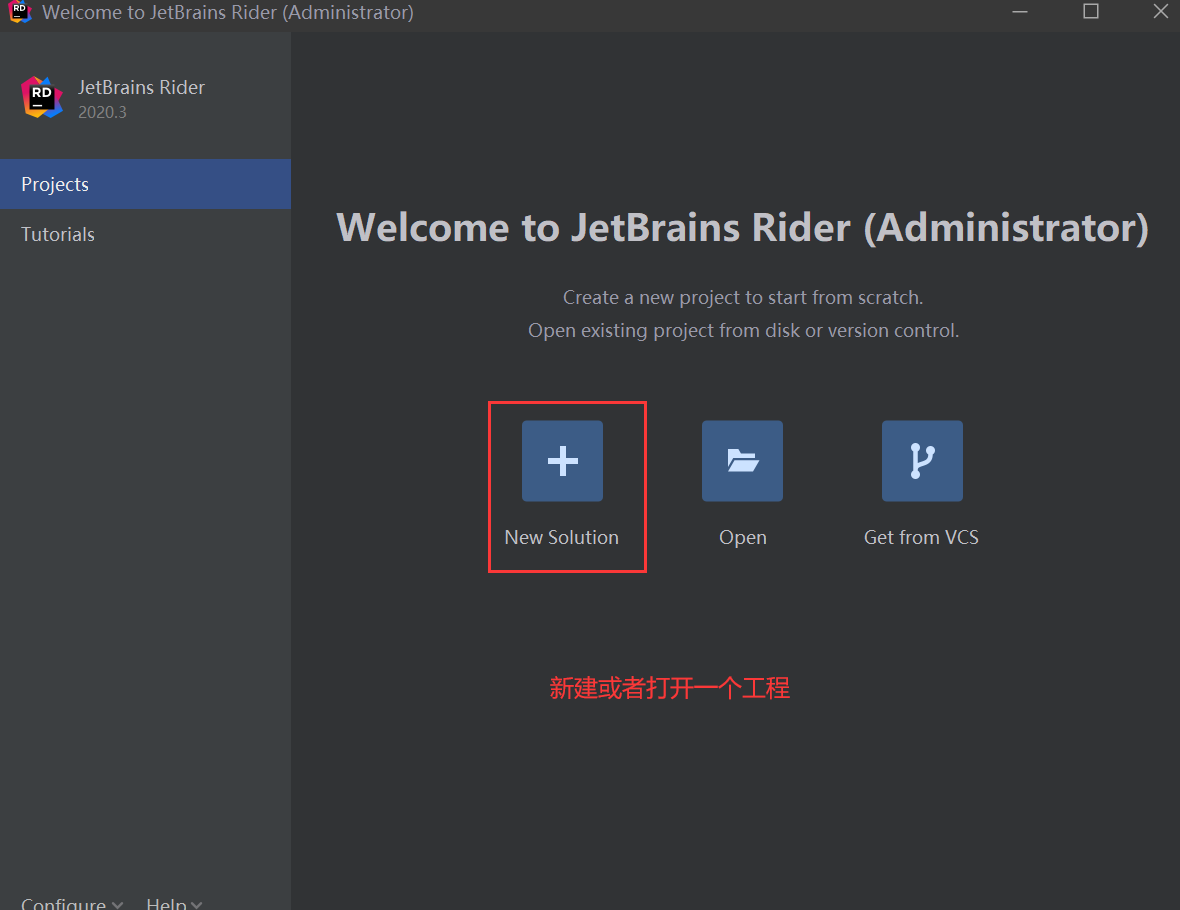Click the red Chinese annotation text

669,688
